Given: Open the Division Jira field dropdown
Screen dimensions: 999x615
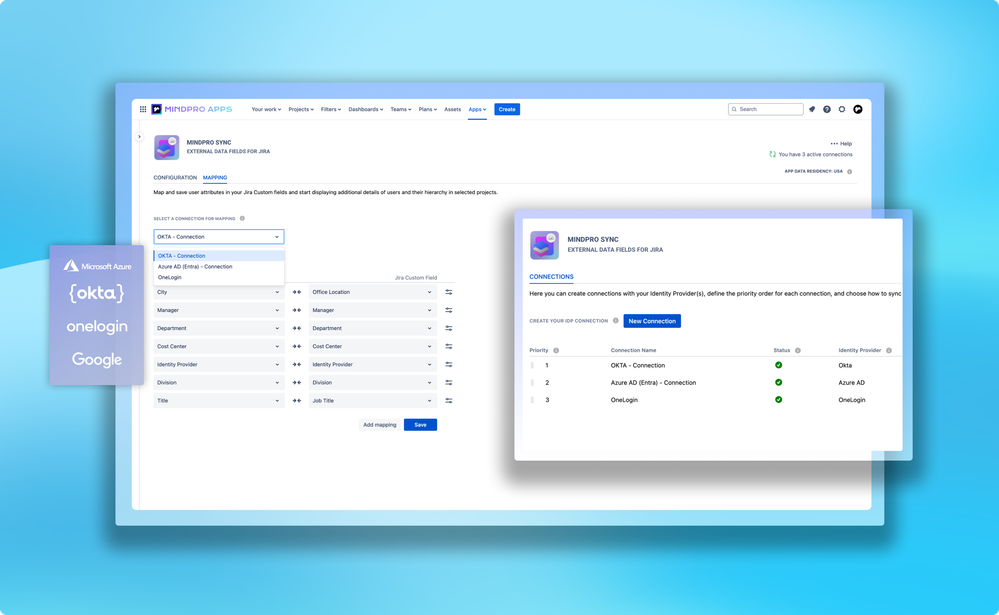Looking at the screenshot, I should click(372, 382).
